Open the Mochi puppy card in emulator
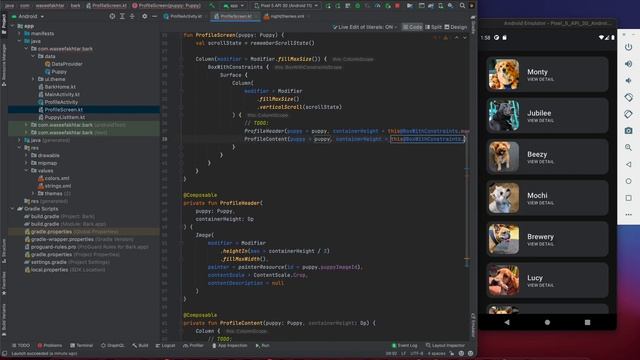This screenshot has height=360, width=640. pos(547,198)
